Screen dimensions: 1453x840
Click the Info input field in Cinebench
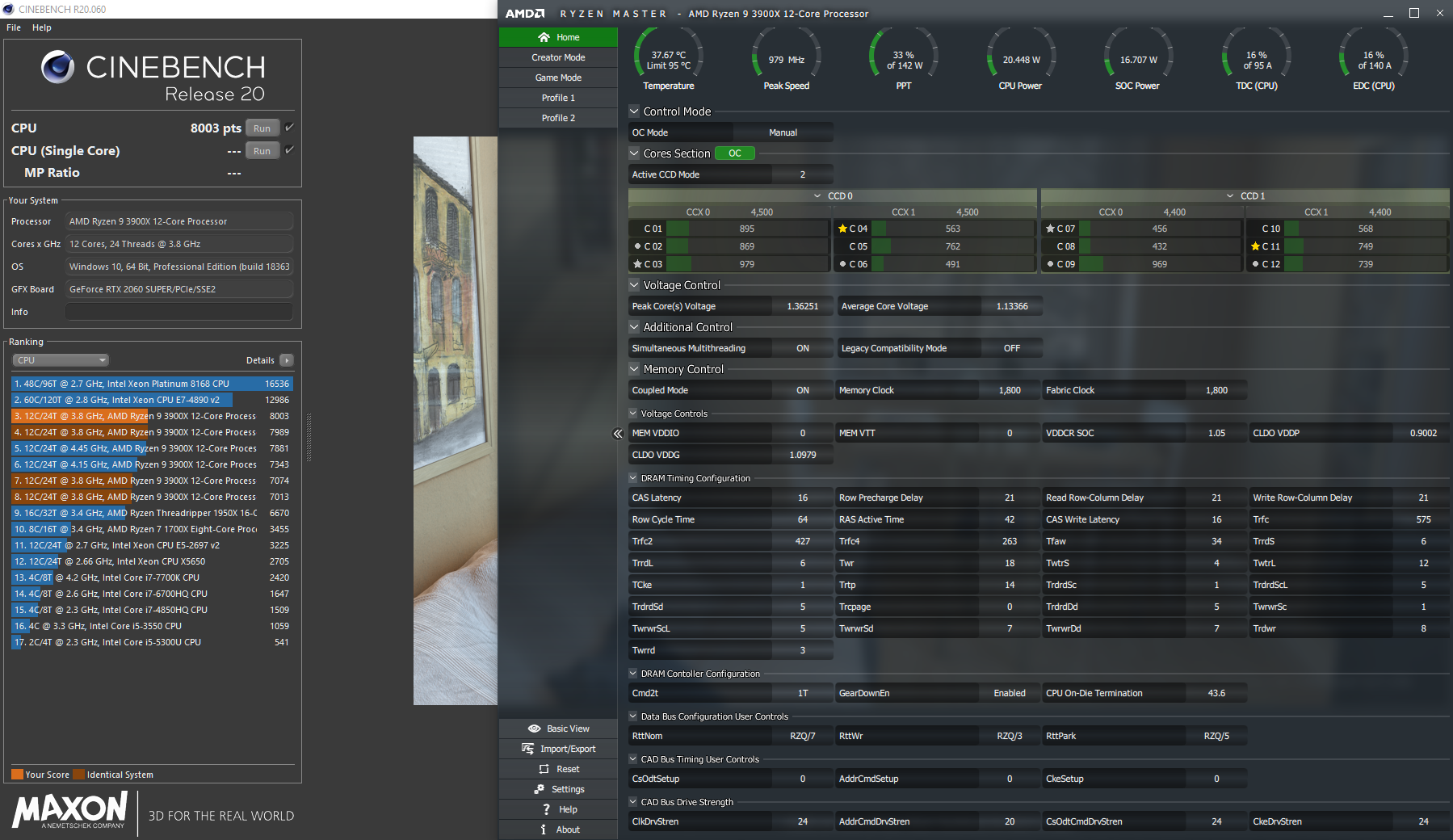(x=179, y=312)
